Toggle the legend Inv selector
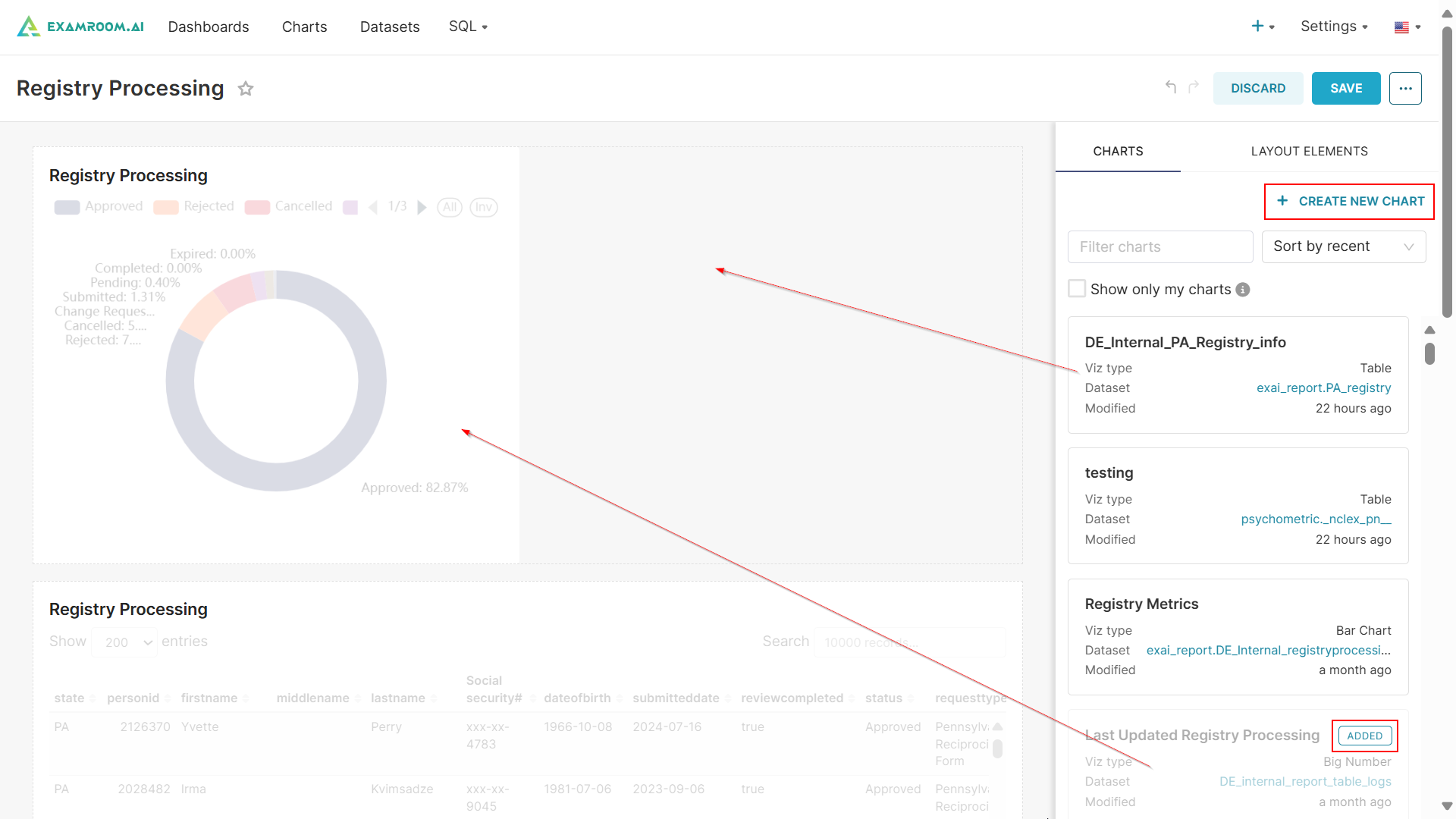1456x819 pixels. click(484, 207)
